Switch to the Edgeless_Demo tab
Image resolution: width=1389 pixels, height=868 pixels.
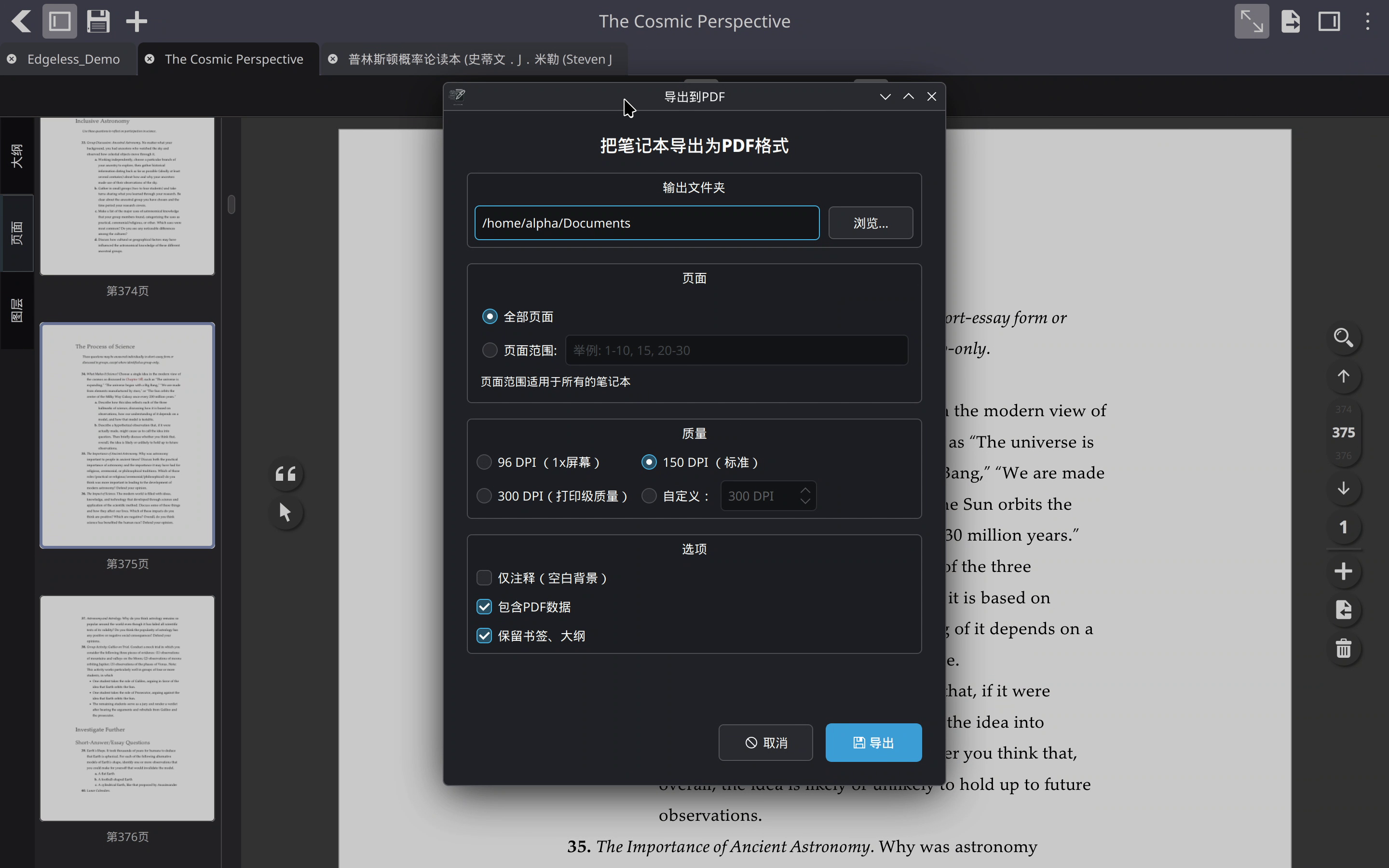click(x=73, y=59)
